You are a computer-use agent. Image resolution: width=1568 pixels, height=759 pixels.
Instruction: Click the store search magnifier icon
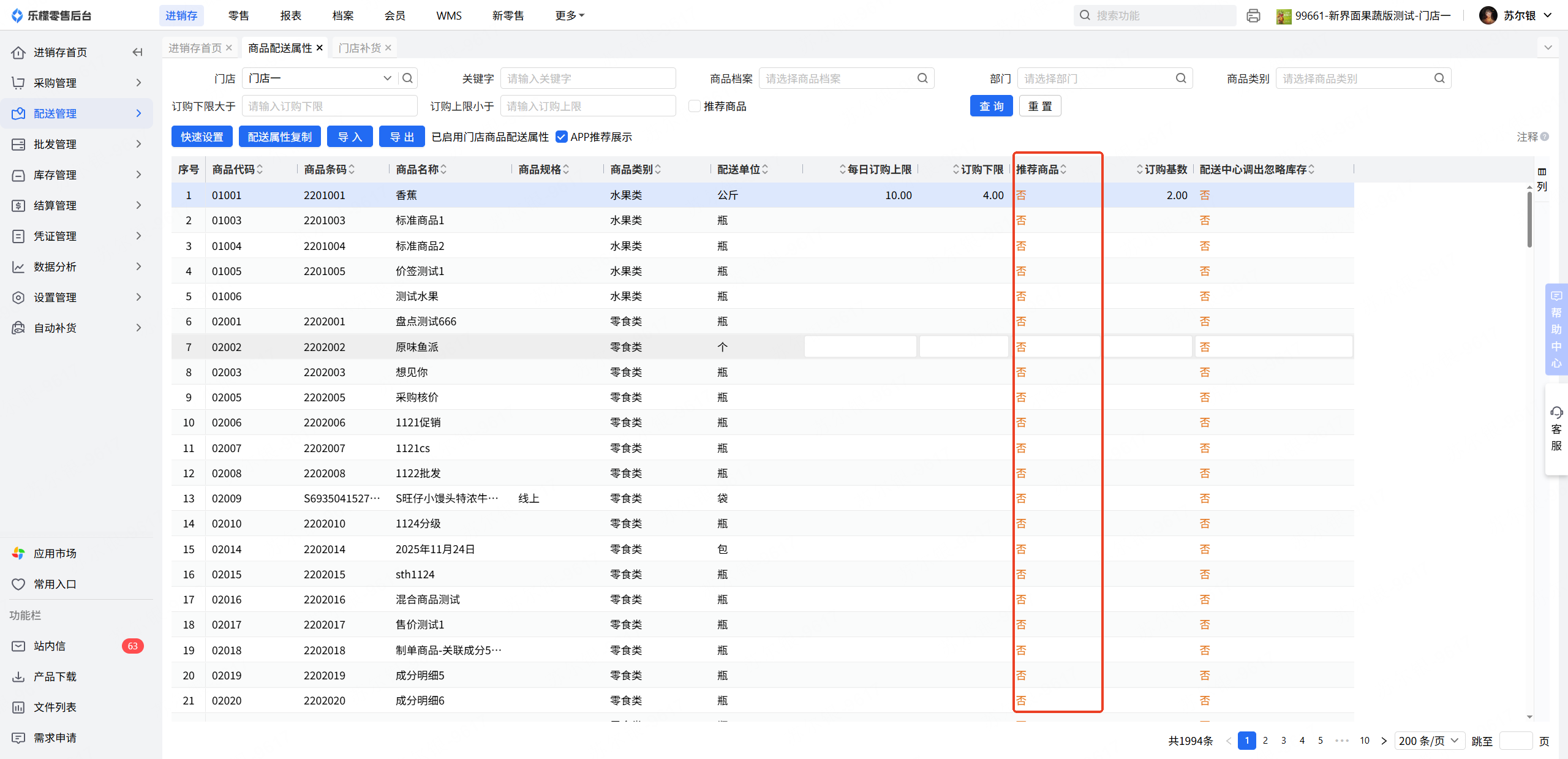(x=407, y=78)
